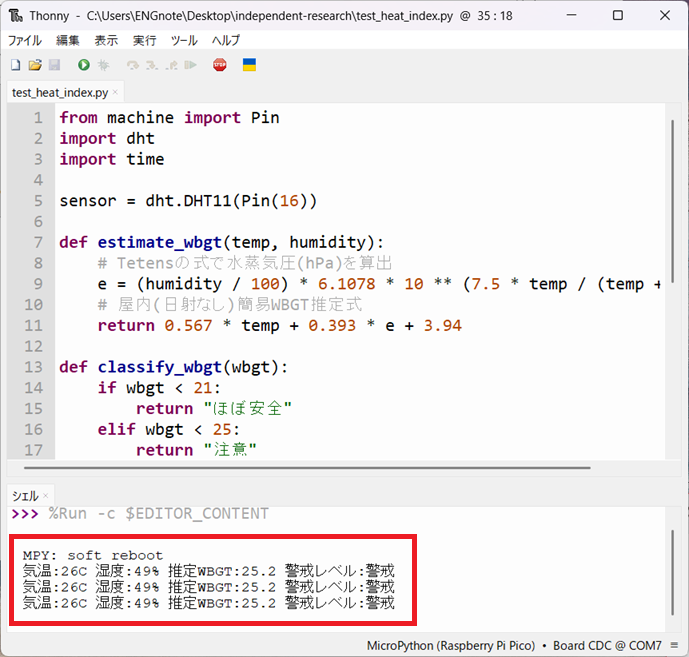The width and height of the screenshot is (689, 657).
Task: Open the ヘルプ menu
Action: point(226,40)
